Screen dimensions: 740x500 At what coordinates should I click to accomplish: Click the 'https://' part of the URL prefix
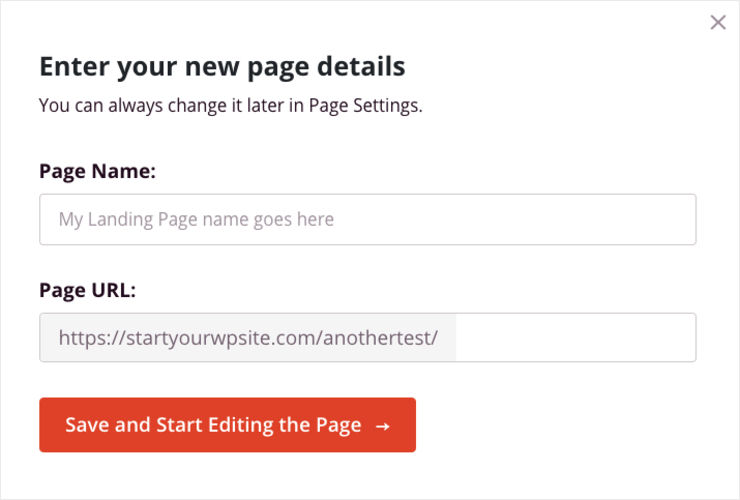click(x=92, y=338)
